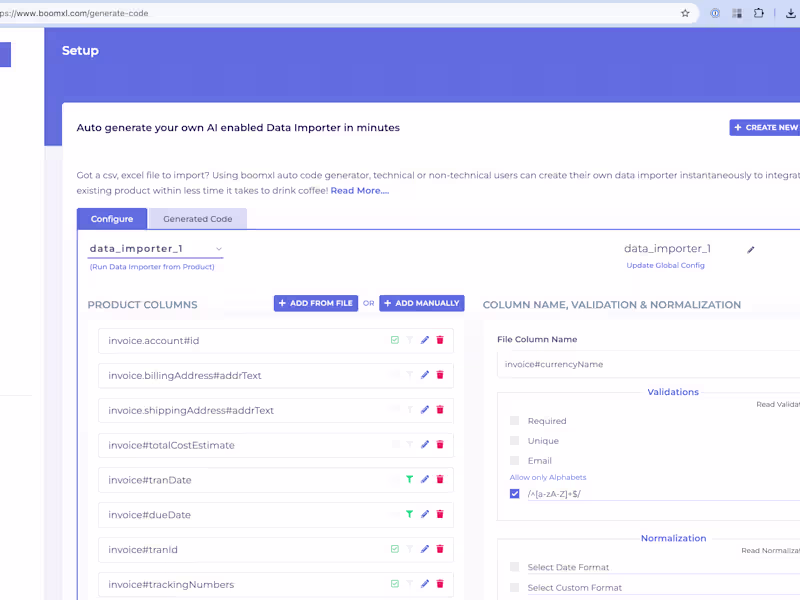Select the Configure tab
Screen dimensions: 800x600
click(112, 218)
